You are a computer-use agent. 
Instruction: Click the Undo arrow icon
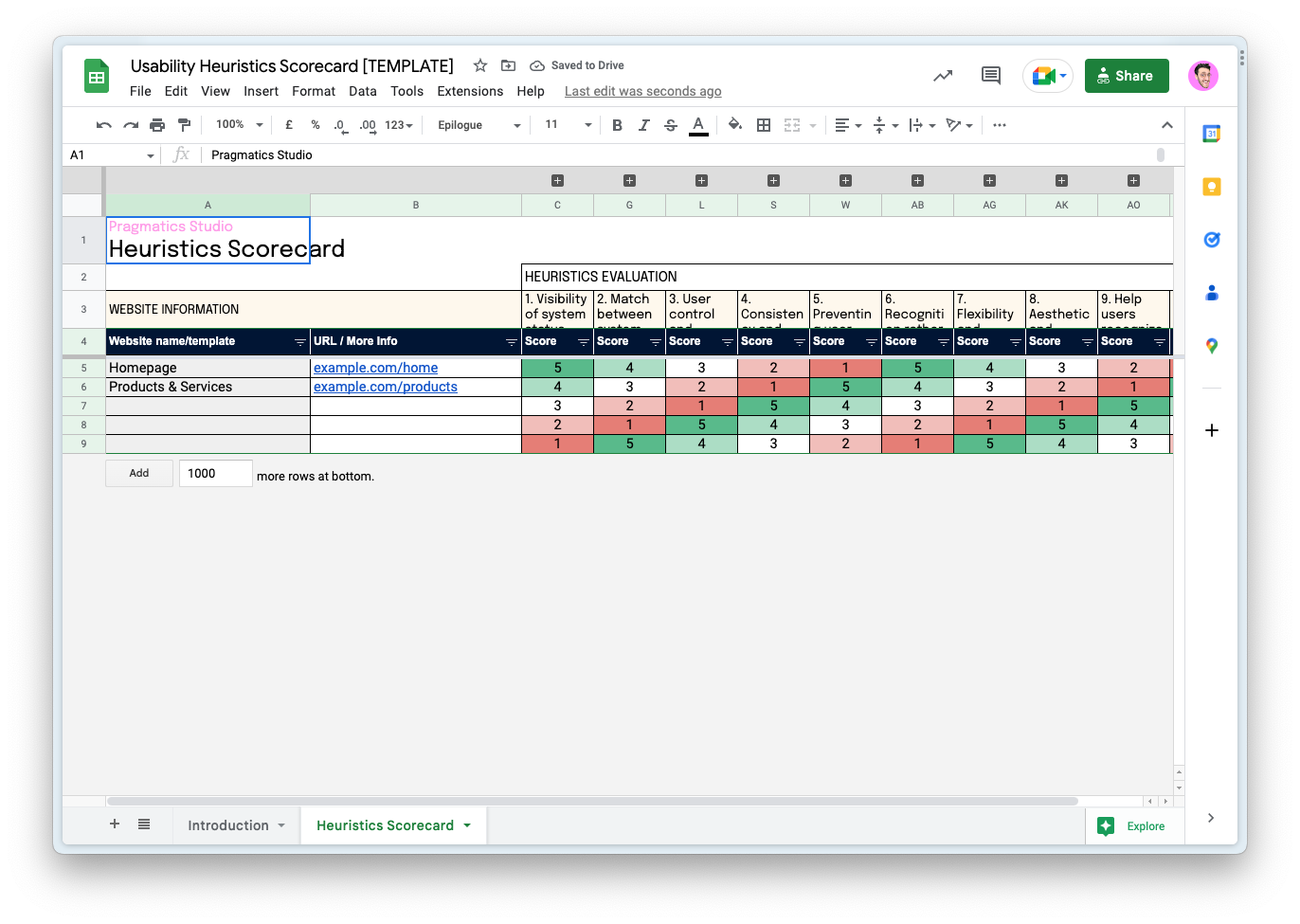(104, 125)
